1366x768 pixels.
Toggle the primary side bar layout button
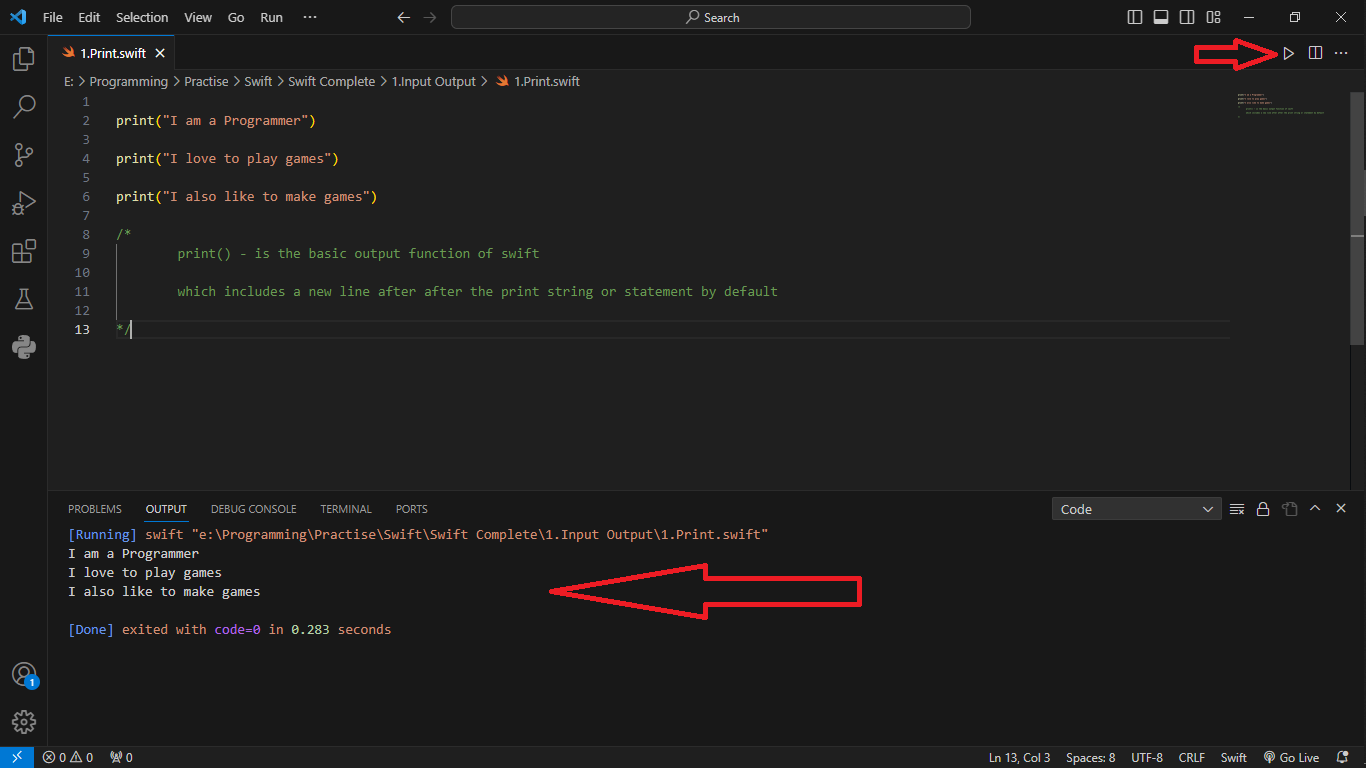coord(1135,17)
